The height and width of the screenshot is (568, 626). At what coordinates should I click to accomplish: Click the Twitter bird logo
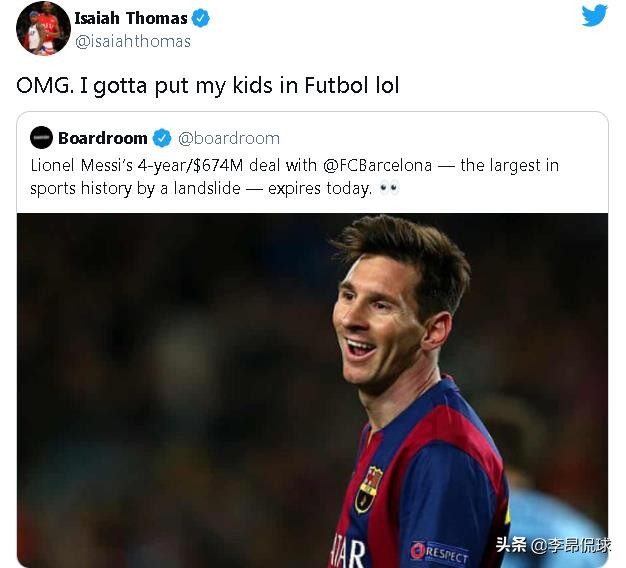click(594, 14)
